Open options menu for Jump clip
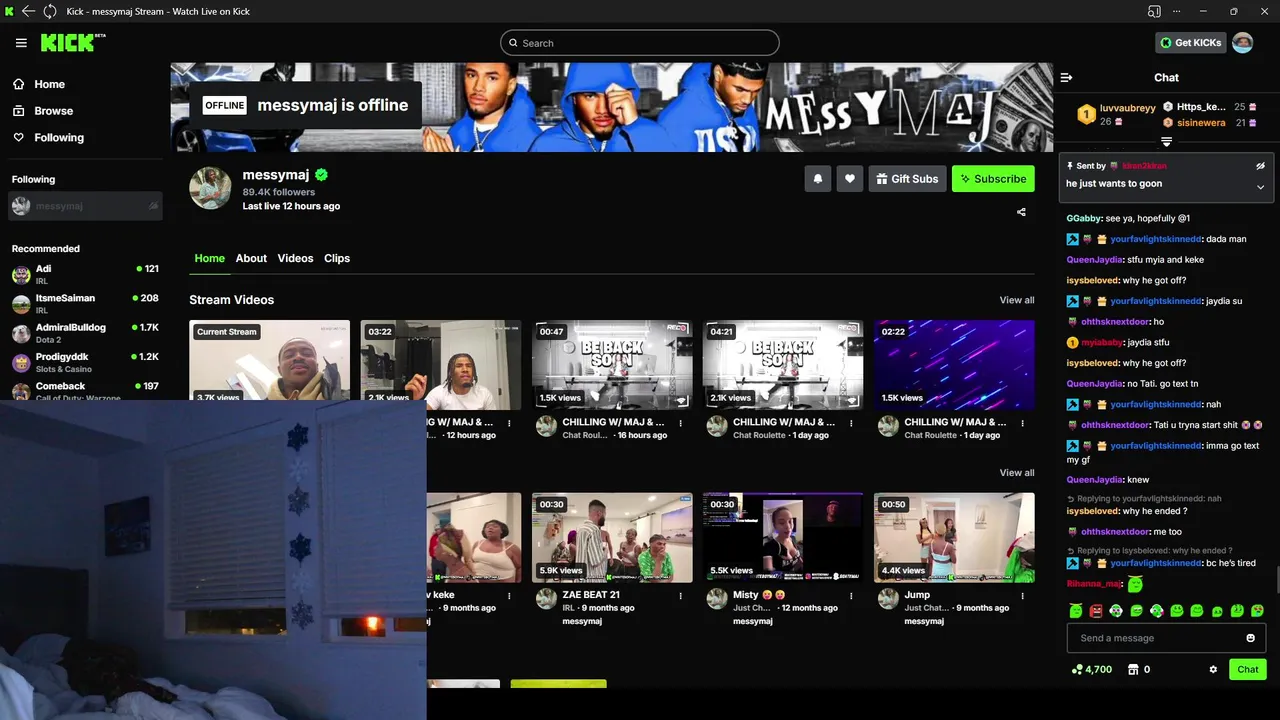Screen dimensions: 1280x720 tap(1022, 595)
